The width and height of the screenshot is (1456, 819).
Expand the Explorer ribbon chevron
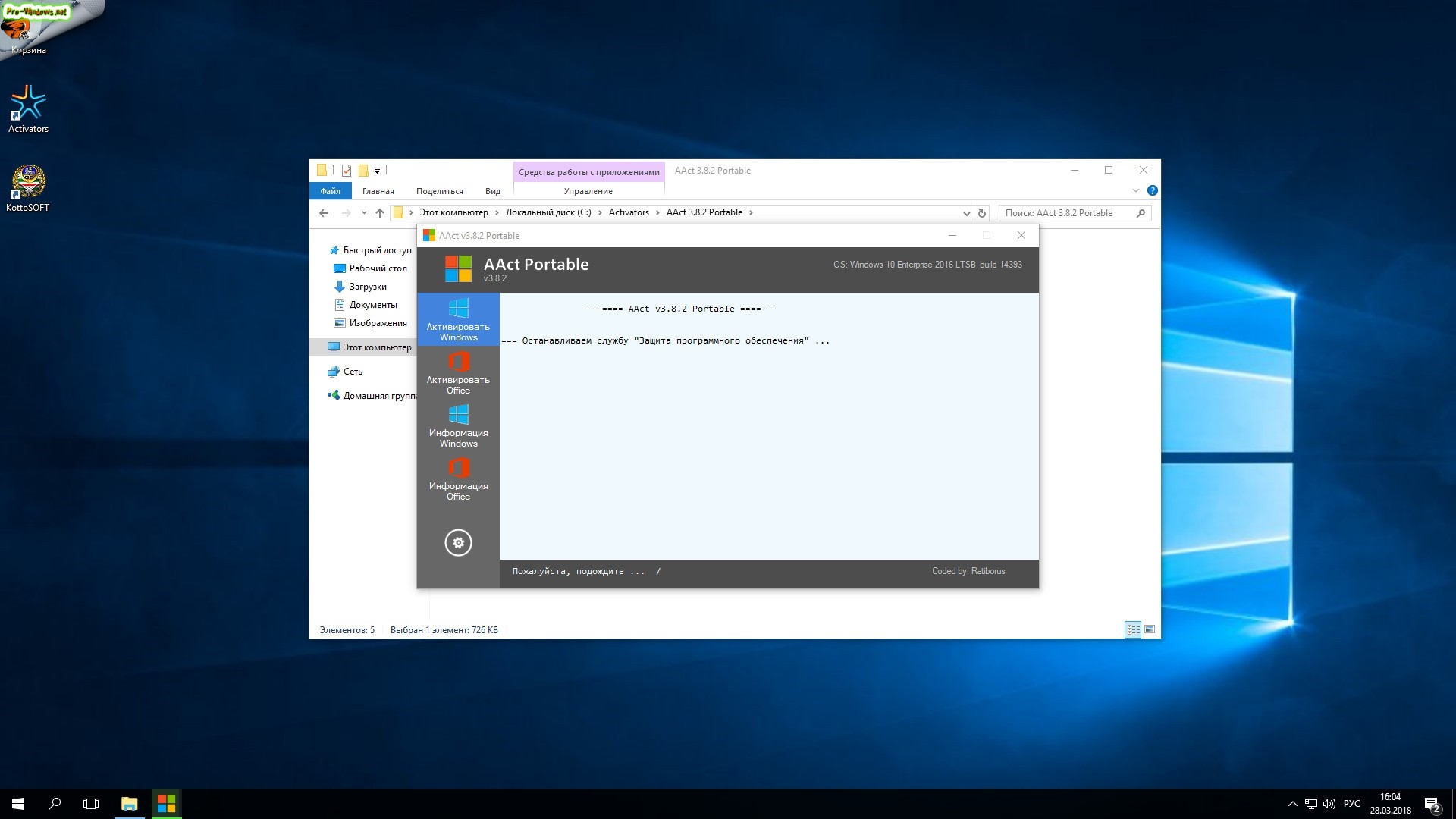pyautogui.click(x=1135, y=190)
